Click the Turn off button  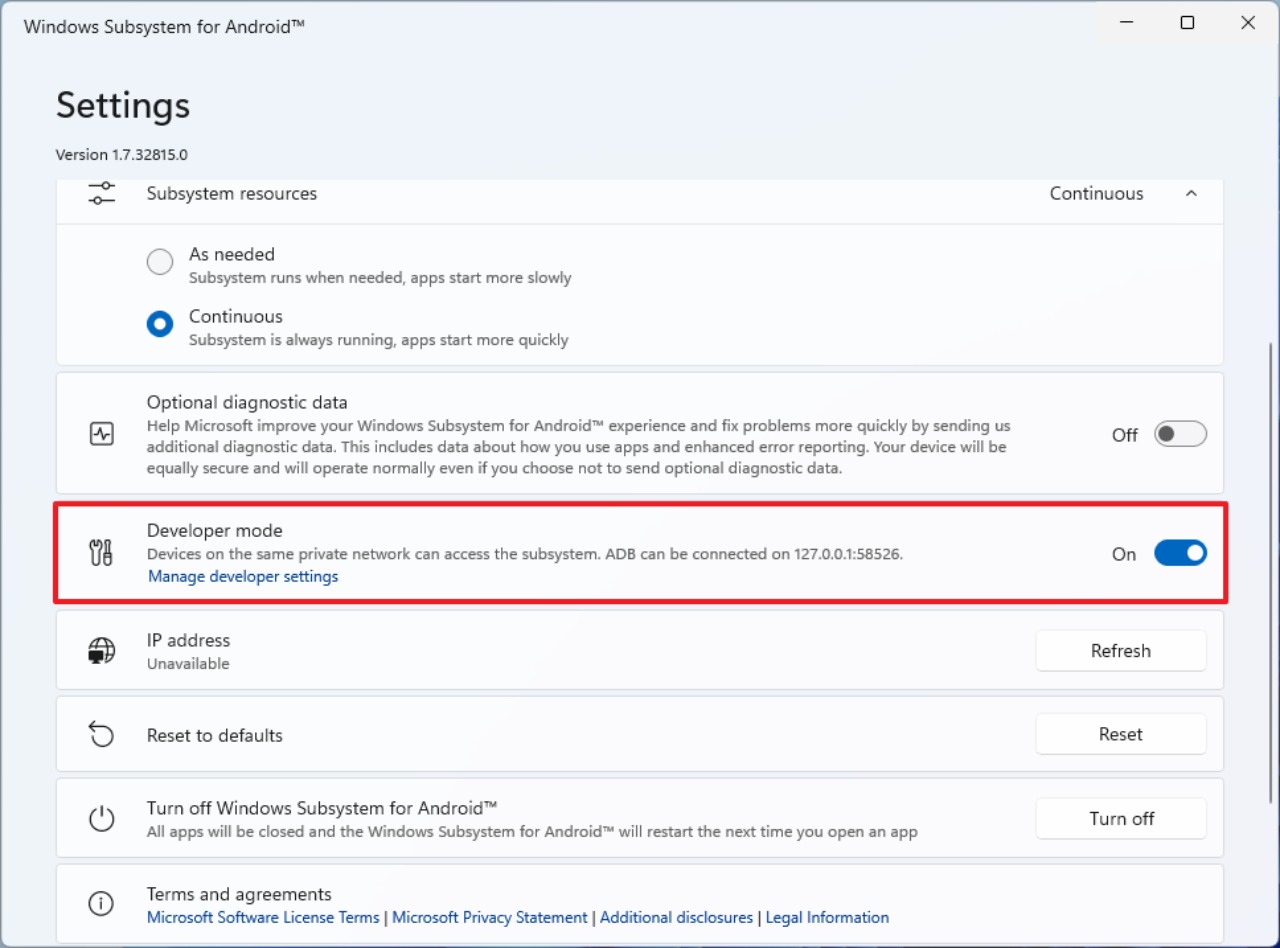(1121, 819)
